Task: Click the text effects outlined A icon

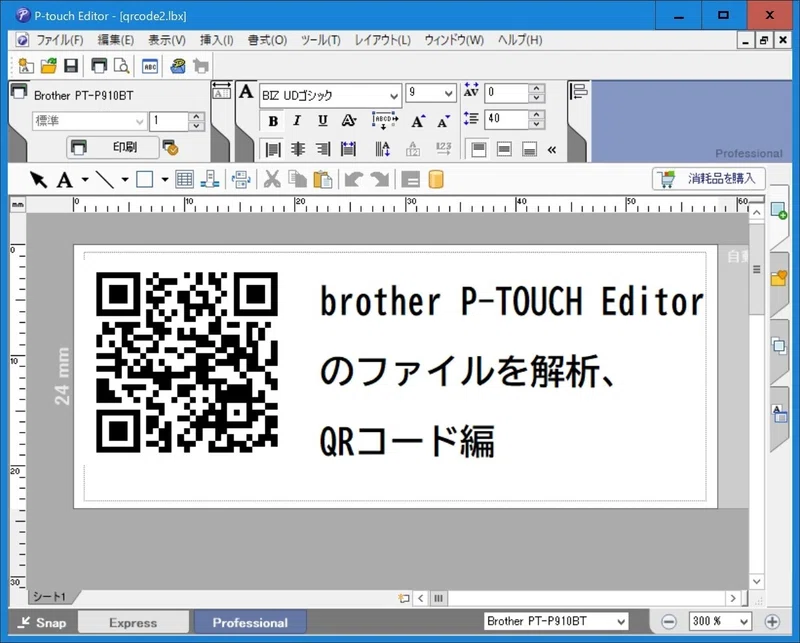Action: (x=348, y=121)
